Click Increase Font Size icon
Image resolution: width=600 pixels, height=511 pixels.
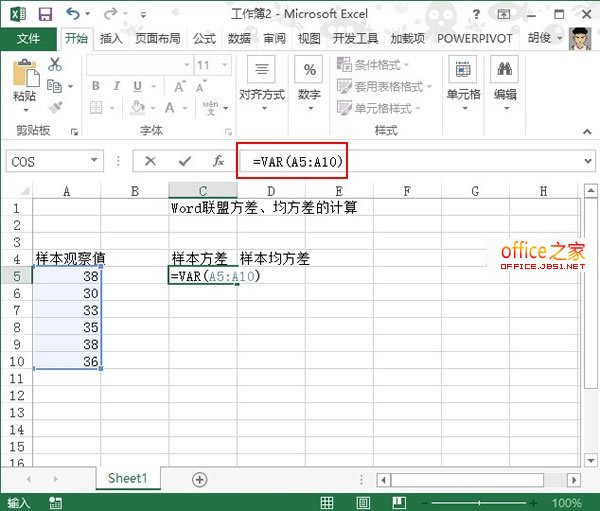179,87
